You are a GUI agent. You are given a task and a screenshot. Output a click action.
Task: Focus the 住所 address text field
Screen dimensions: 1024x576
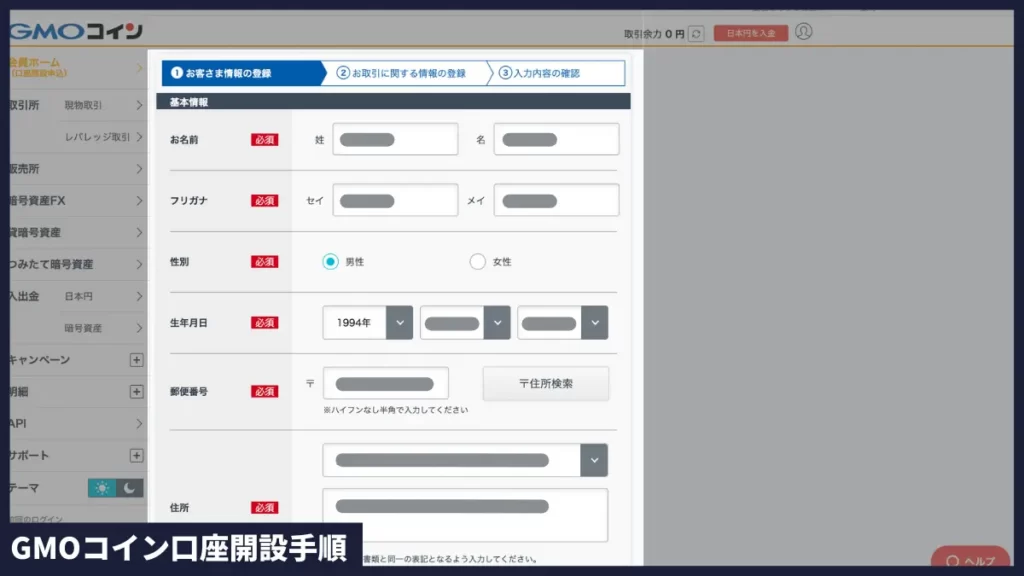465,515
